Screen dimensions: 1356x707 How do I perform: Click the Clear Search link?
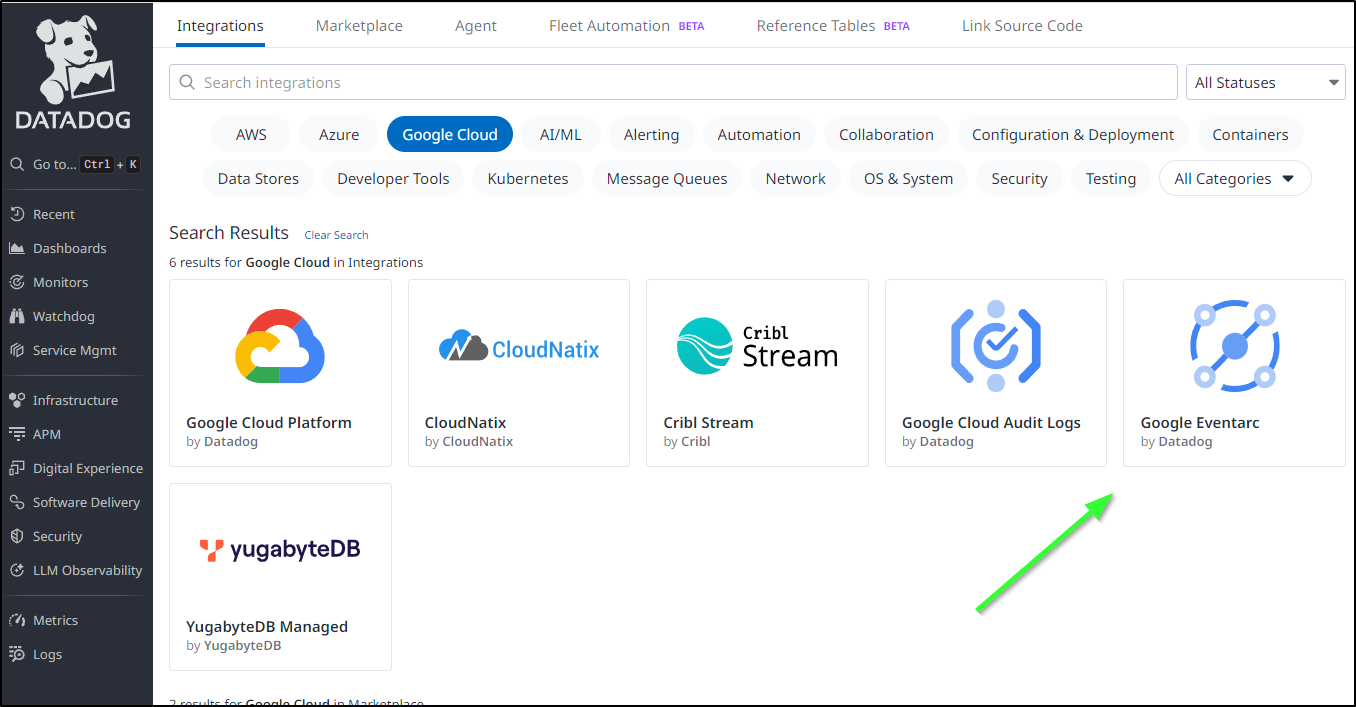click(336, 235)
